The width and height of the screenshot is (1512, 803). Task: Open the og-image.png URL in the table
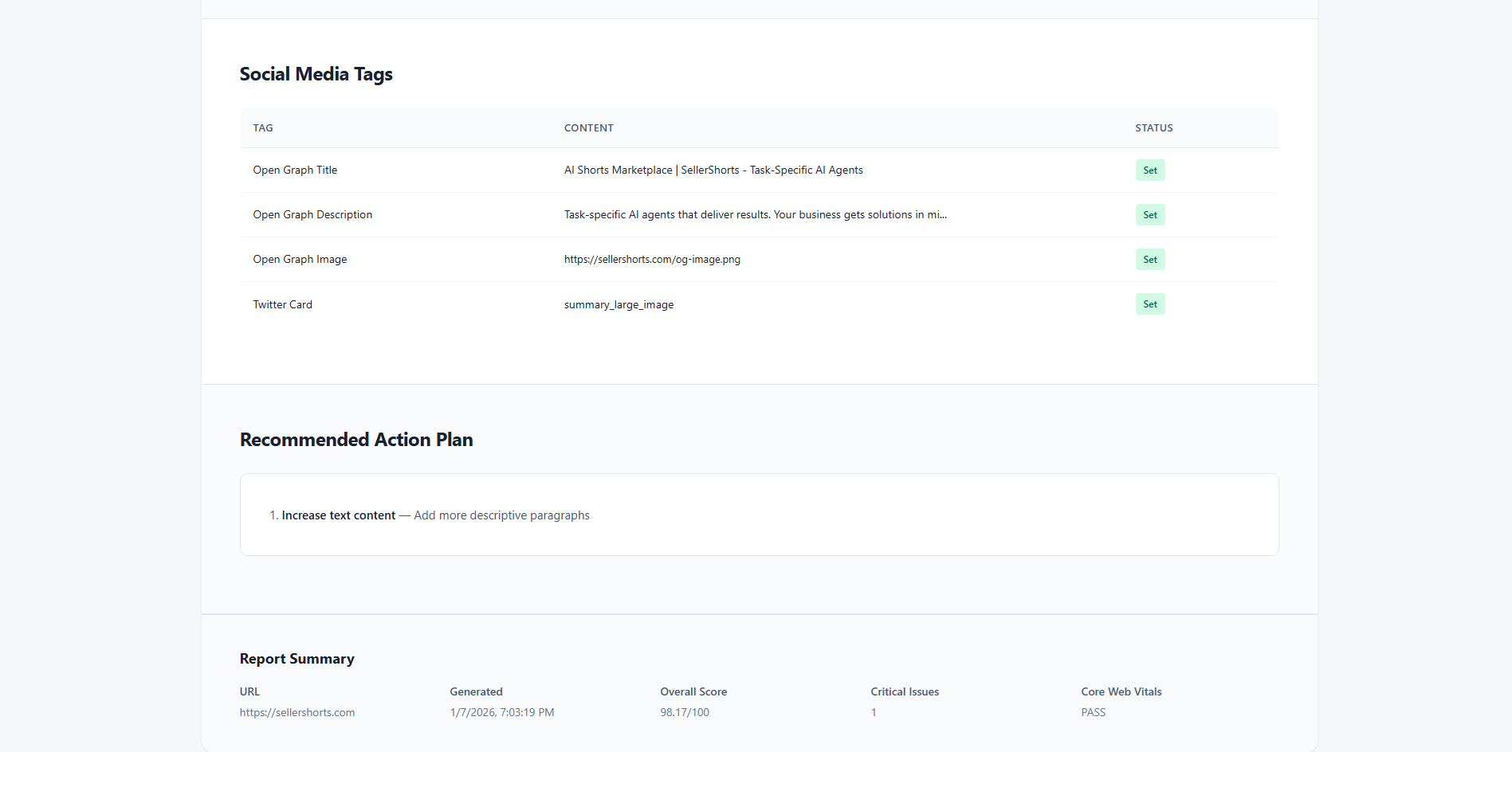[651, 260]
